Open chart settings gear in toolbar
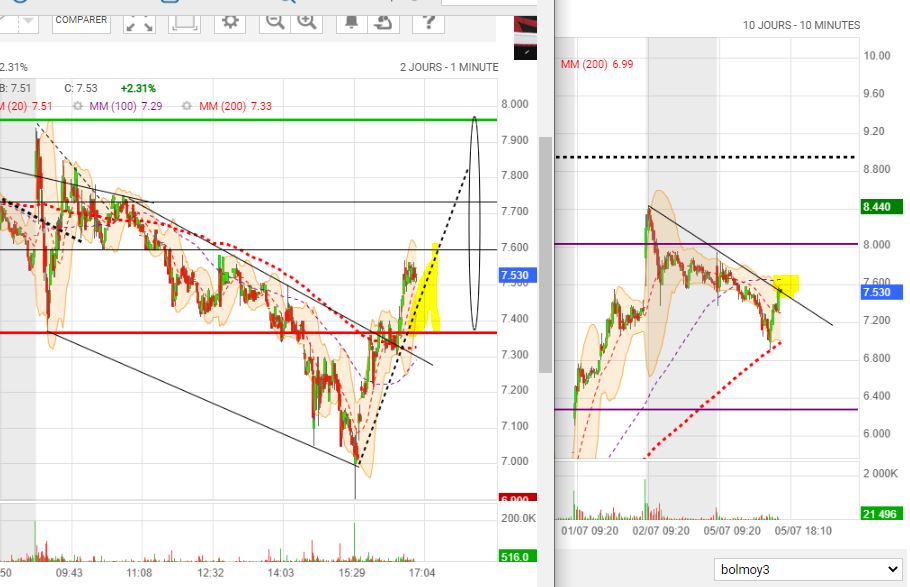The image size is (910, 587). [230, 23]
